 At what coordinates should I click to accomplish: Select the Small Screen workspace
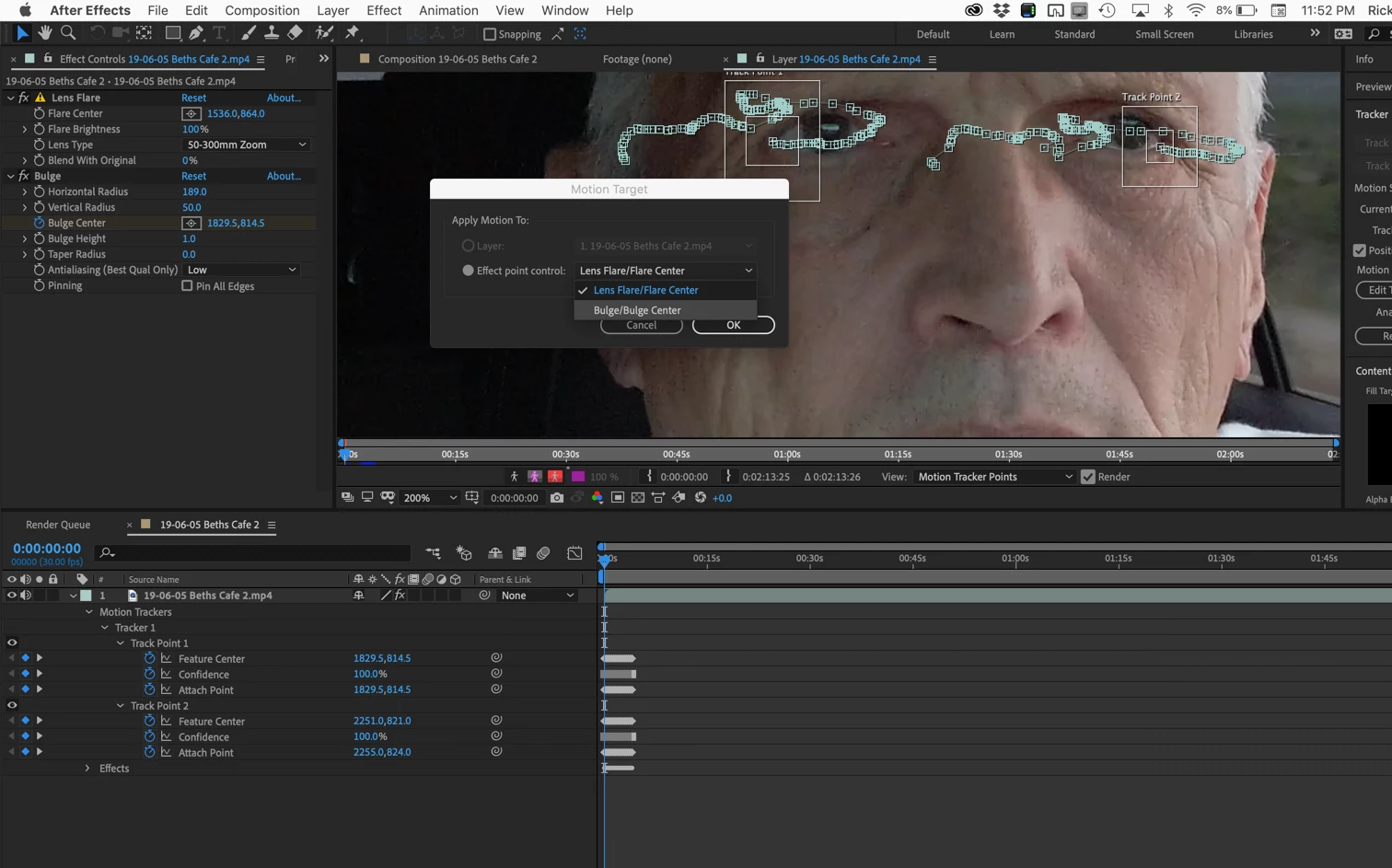pos(1164,34)
